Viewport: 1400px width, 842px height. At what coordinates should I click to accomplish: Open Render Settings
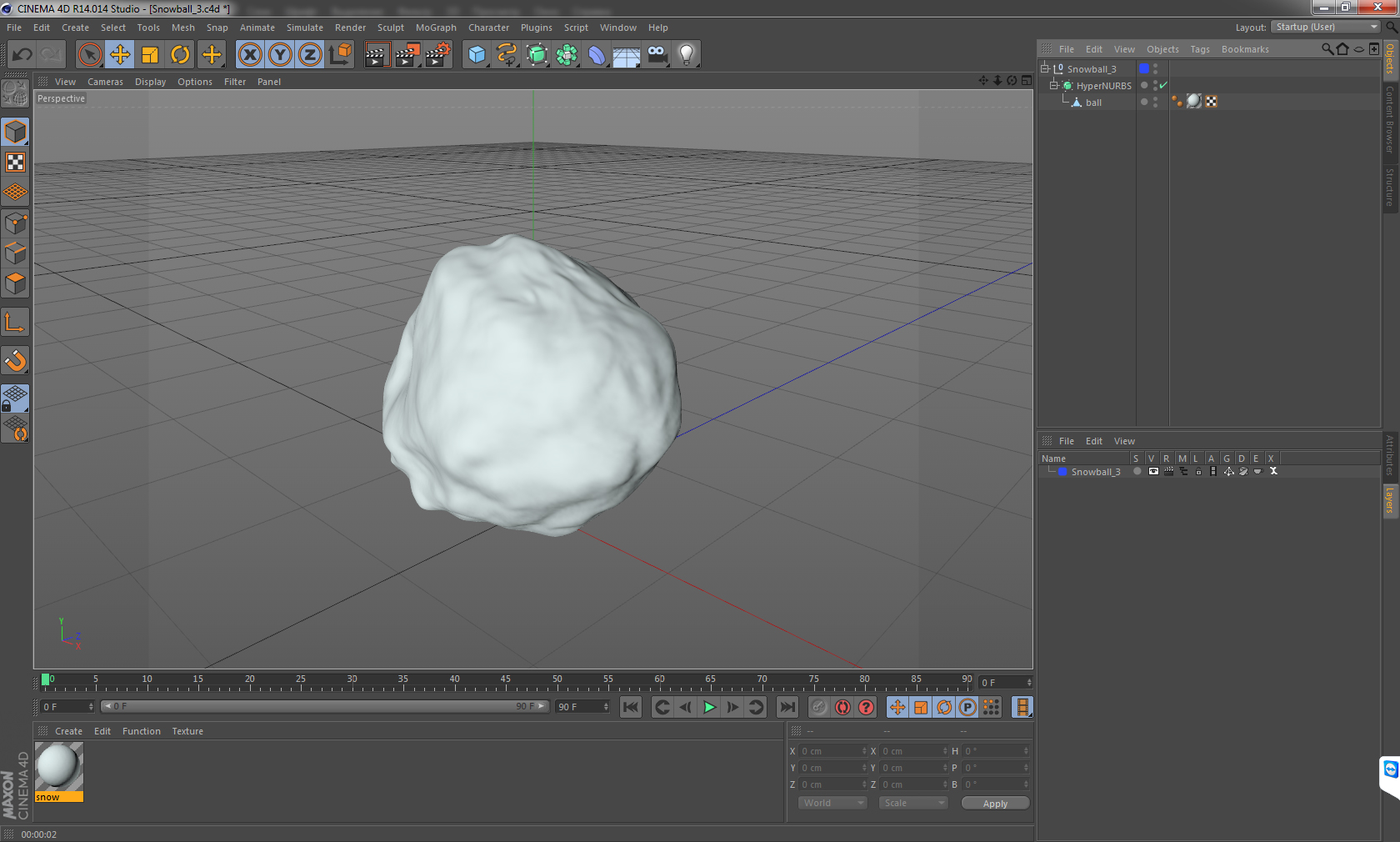[437, 55]
